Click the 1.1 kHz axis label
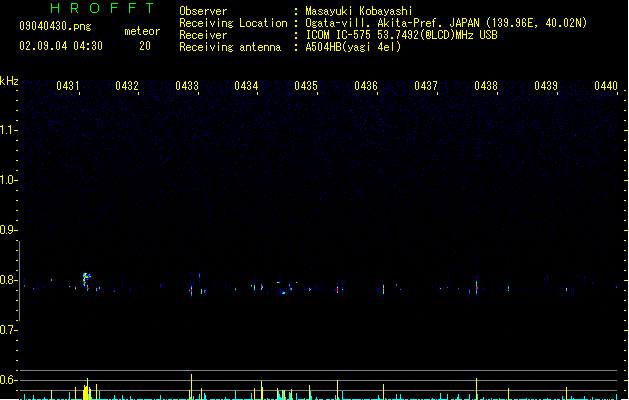Viewport: 629px width, 400px height. click(x=8, y=130)
